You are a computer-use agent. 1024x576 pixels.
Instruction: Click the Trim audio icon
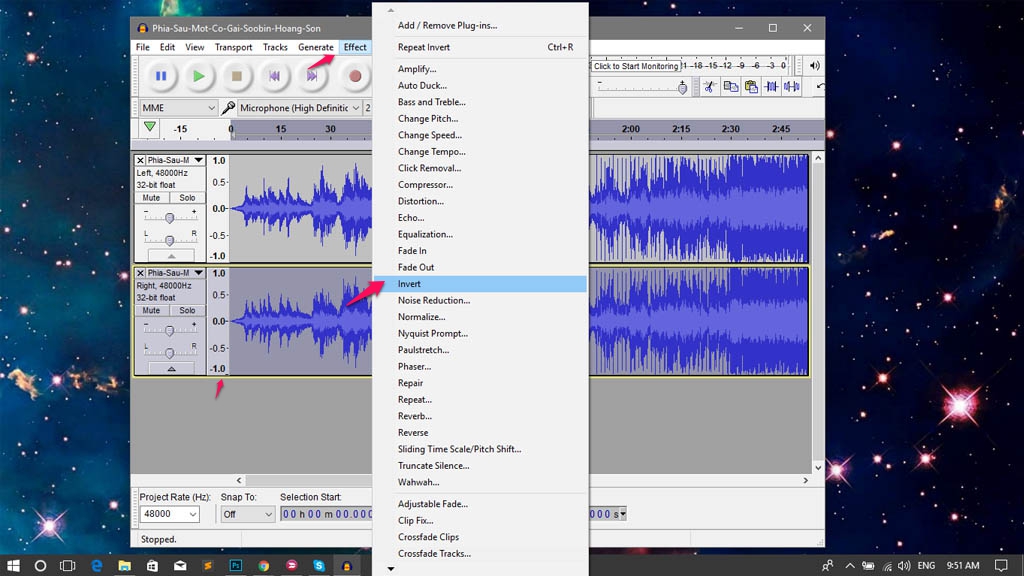(772, 87)
